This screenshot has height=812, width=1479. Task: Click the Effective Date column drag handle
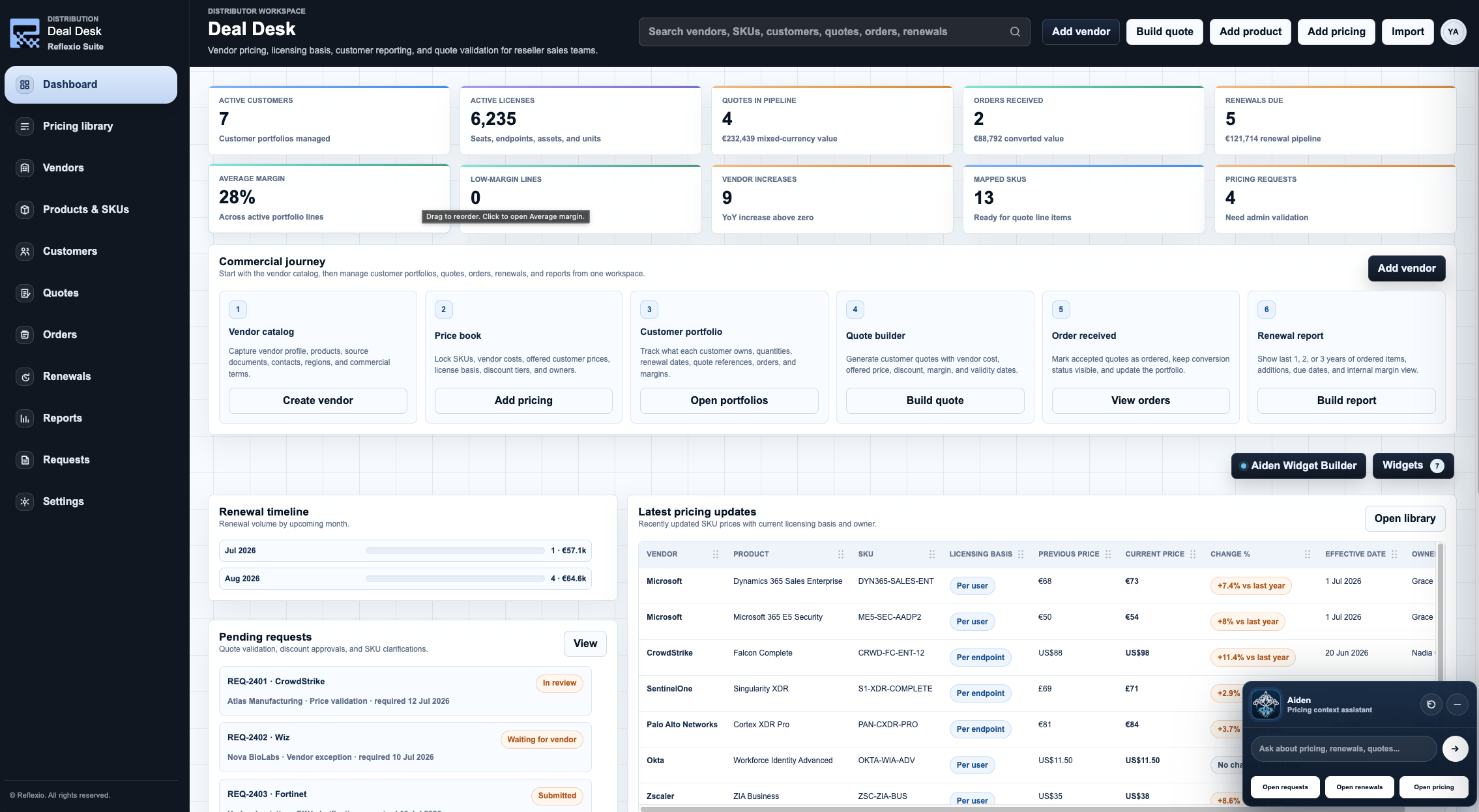1394,555
